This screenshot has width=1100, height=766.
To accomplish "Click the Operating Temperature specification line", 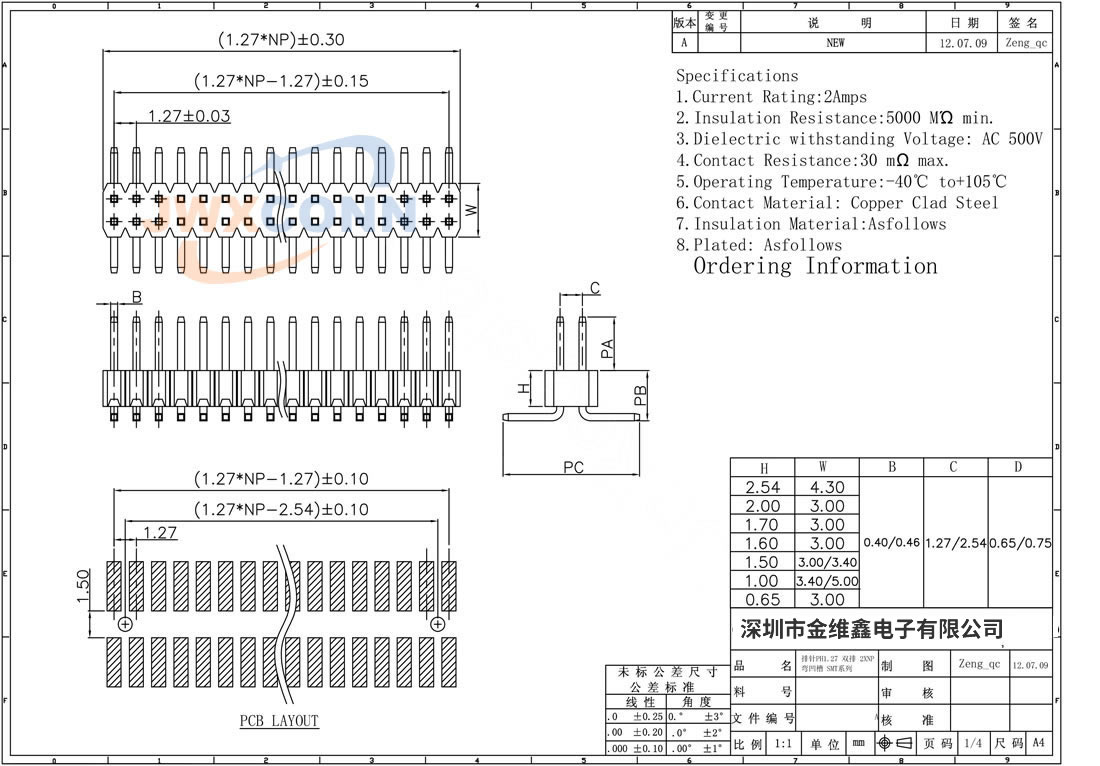I will [841, 182].
